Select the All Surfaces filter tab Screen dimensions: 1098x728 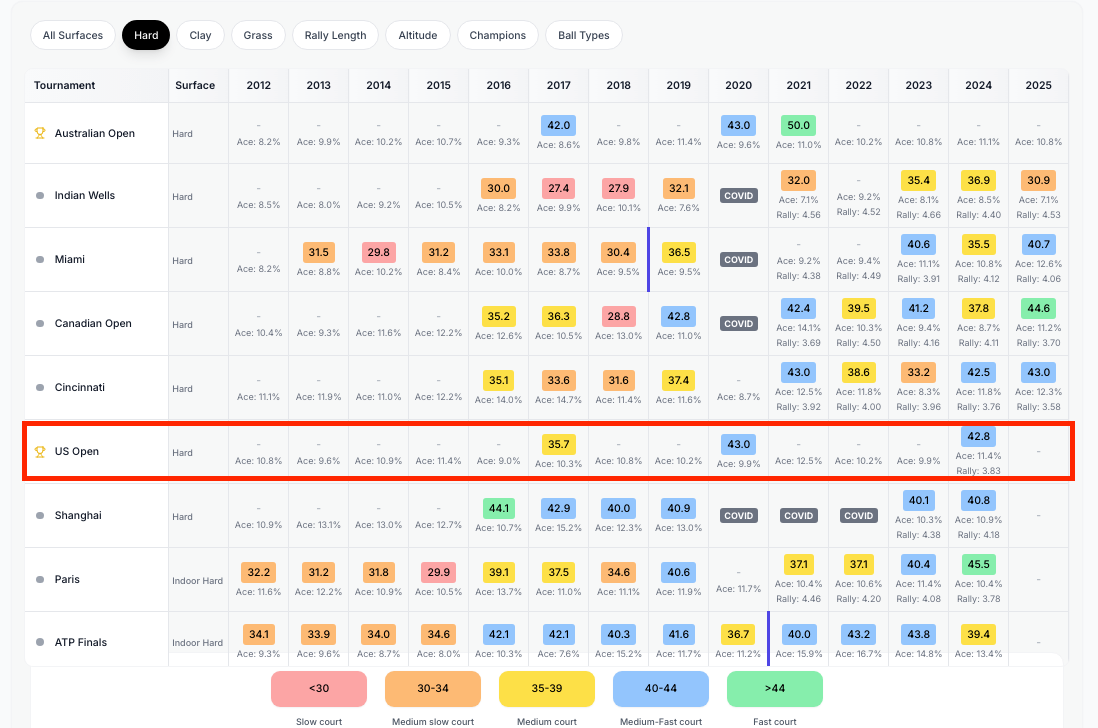click(73, 35)
